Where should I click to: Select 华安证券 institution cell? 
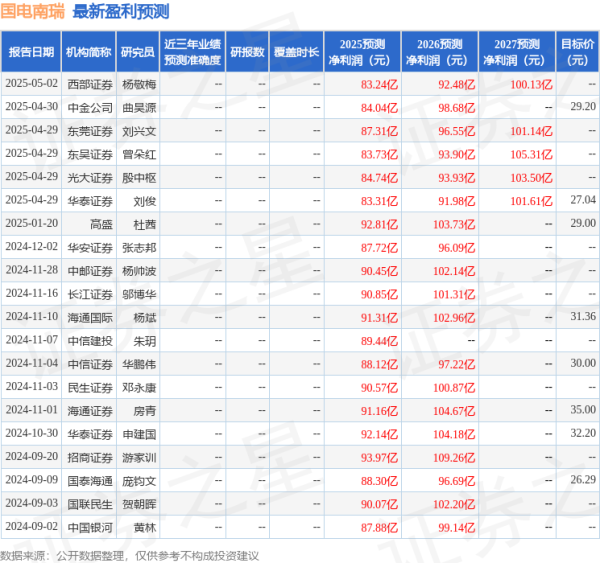[x=90, y=248]
